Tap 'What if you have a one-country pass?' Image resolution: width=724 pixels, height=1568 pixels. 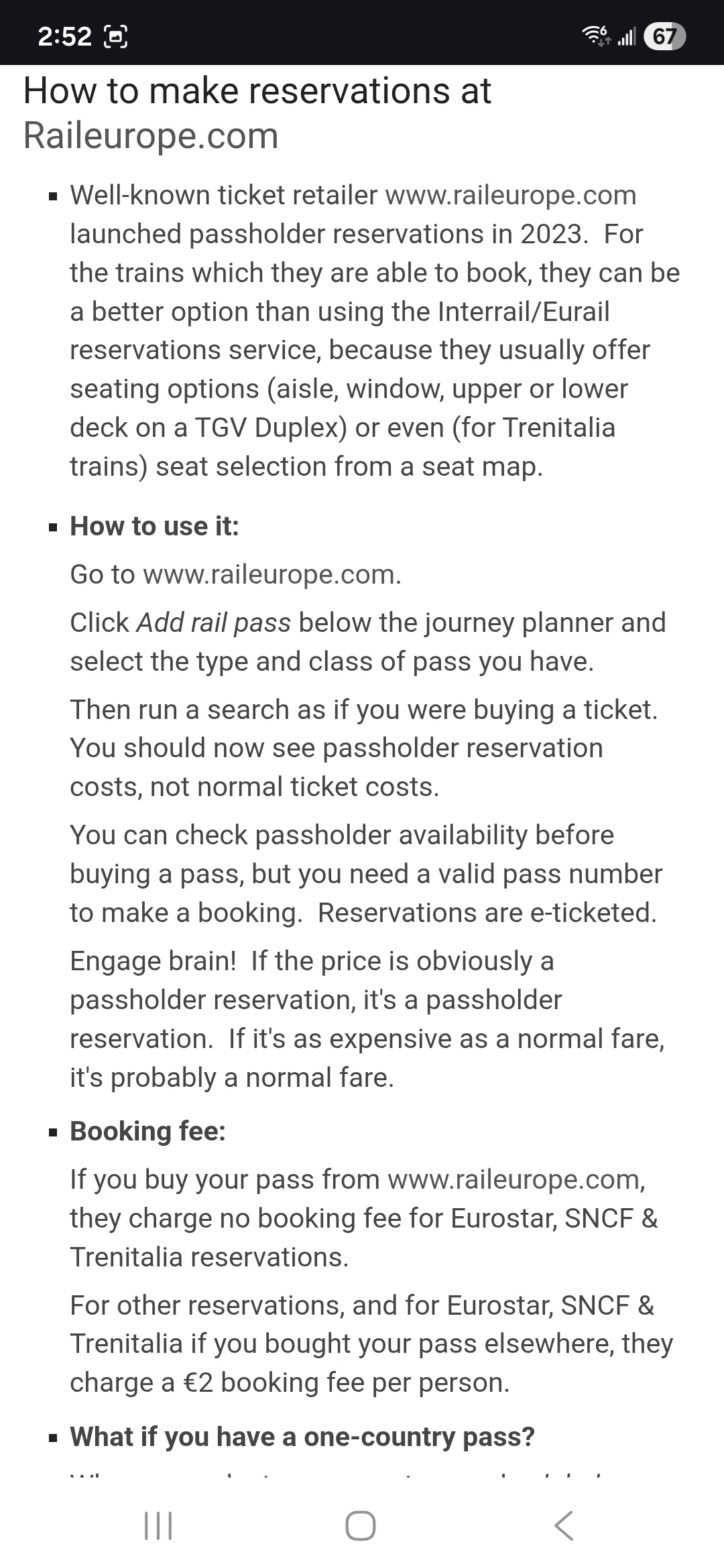pyautogui.click(x=302, y=1437)
